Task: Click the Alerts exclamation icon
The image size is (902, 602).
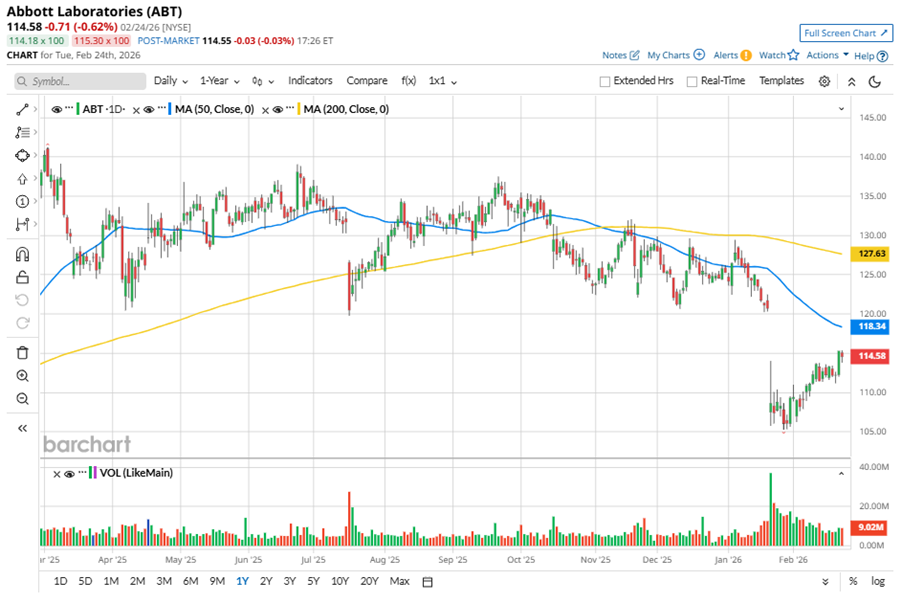Action: point(746,55)
